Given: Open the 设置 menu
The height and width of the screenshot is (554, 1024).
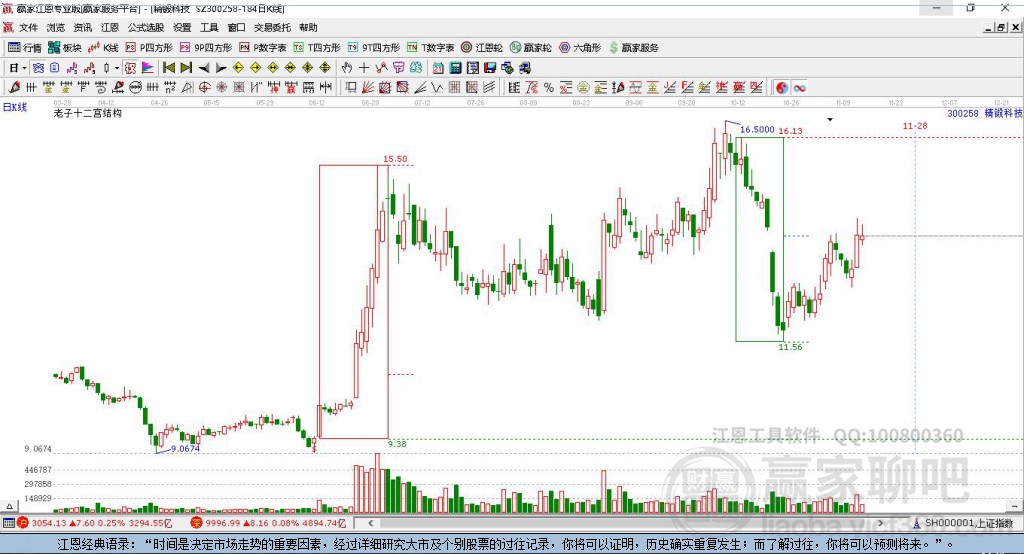Looking at the screenshot, I should pyautogui.click(x=182, y=27).
